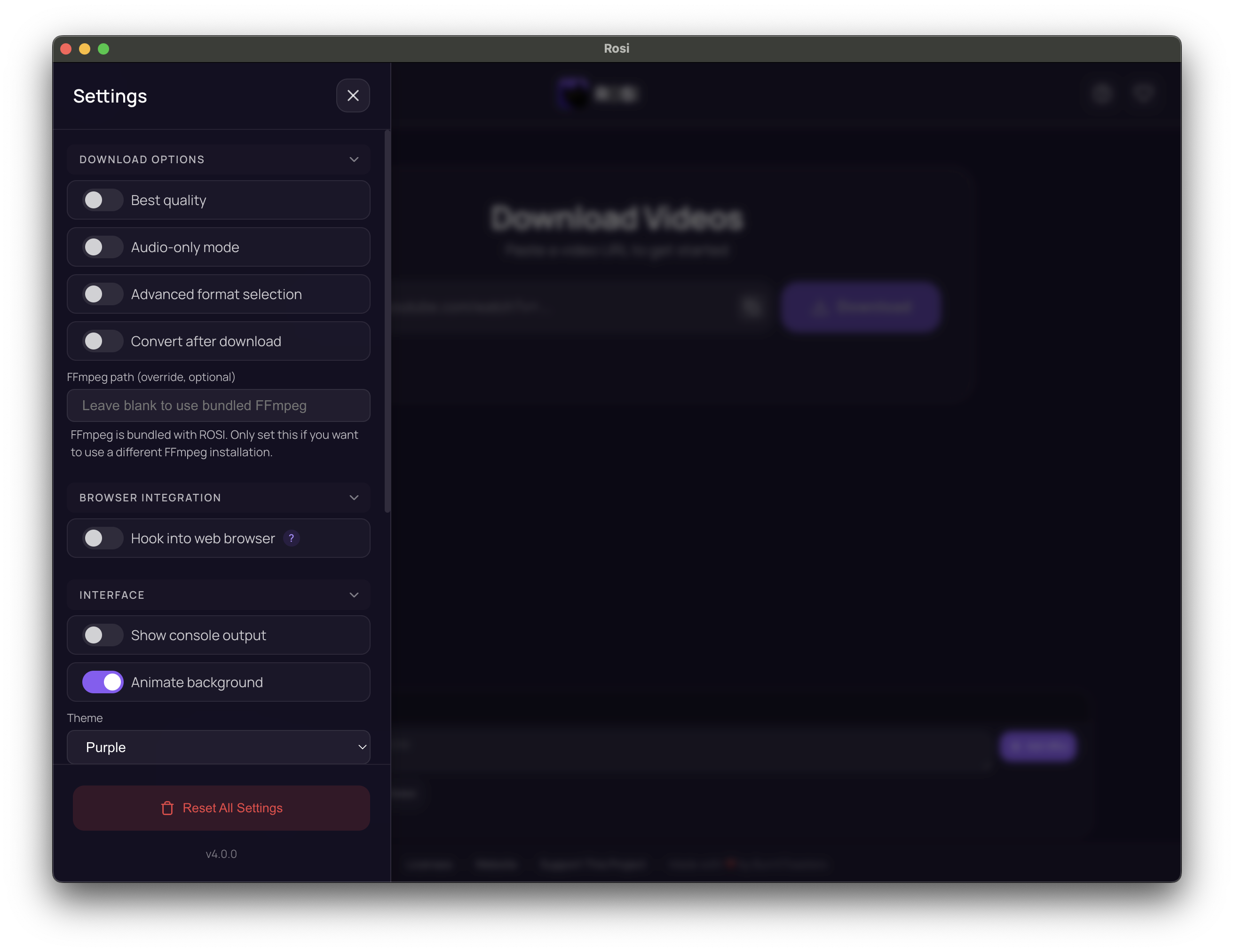
Task: Click the help question mark icon
Action: coord(291,538)
